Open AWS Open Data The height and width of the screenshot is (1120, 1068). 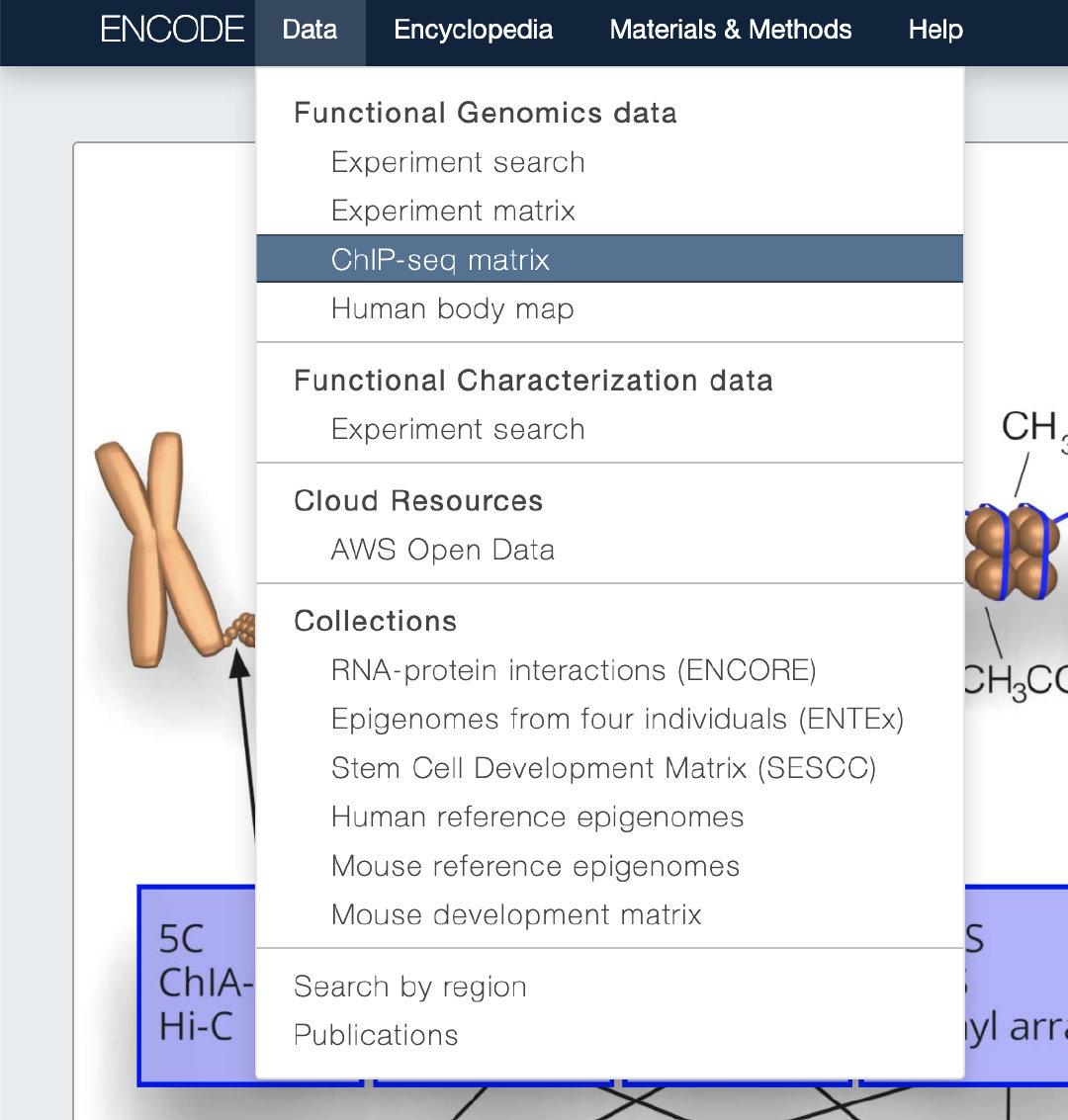click(x=442, y=550)
